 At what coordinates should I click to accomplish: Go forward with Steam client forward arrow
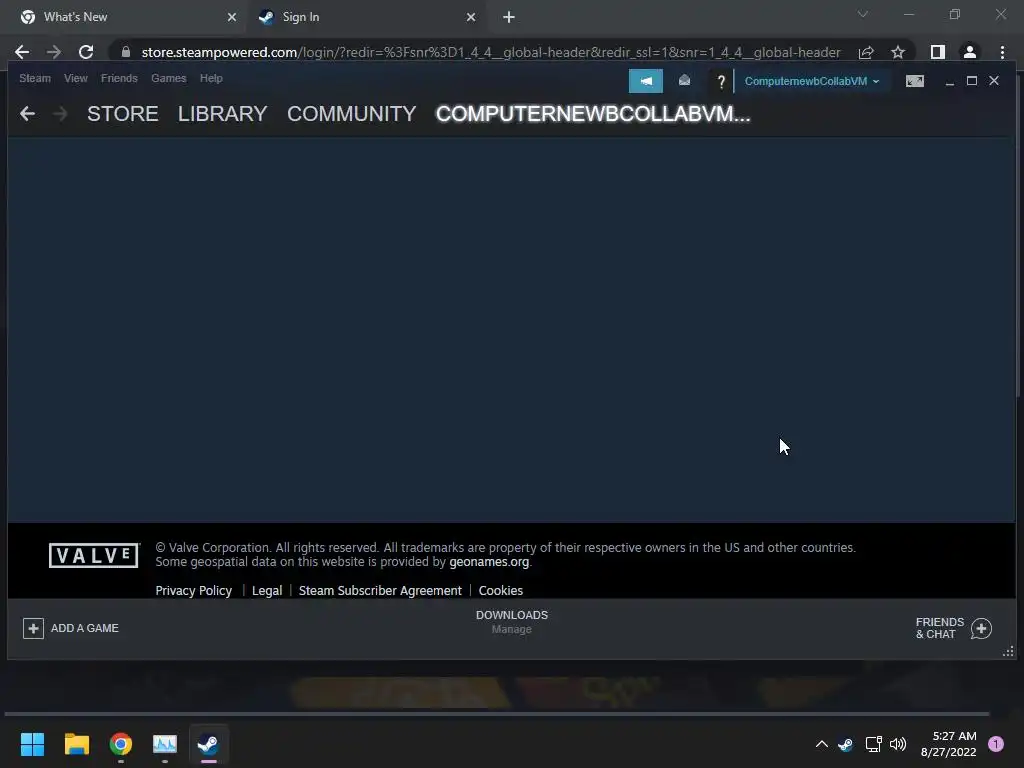point(60,114)
